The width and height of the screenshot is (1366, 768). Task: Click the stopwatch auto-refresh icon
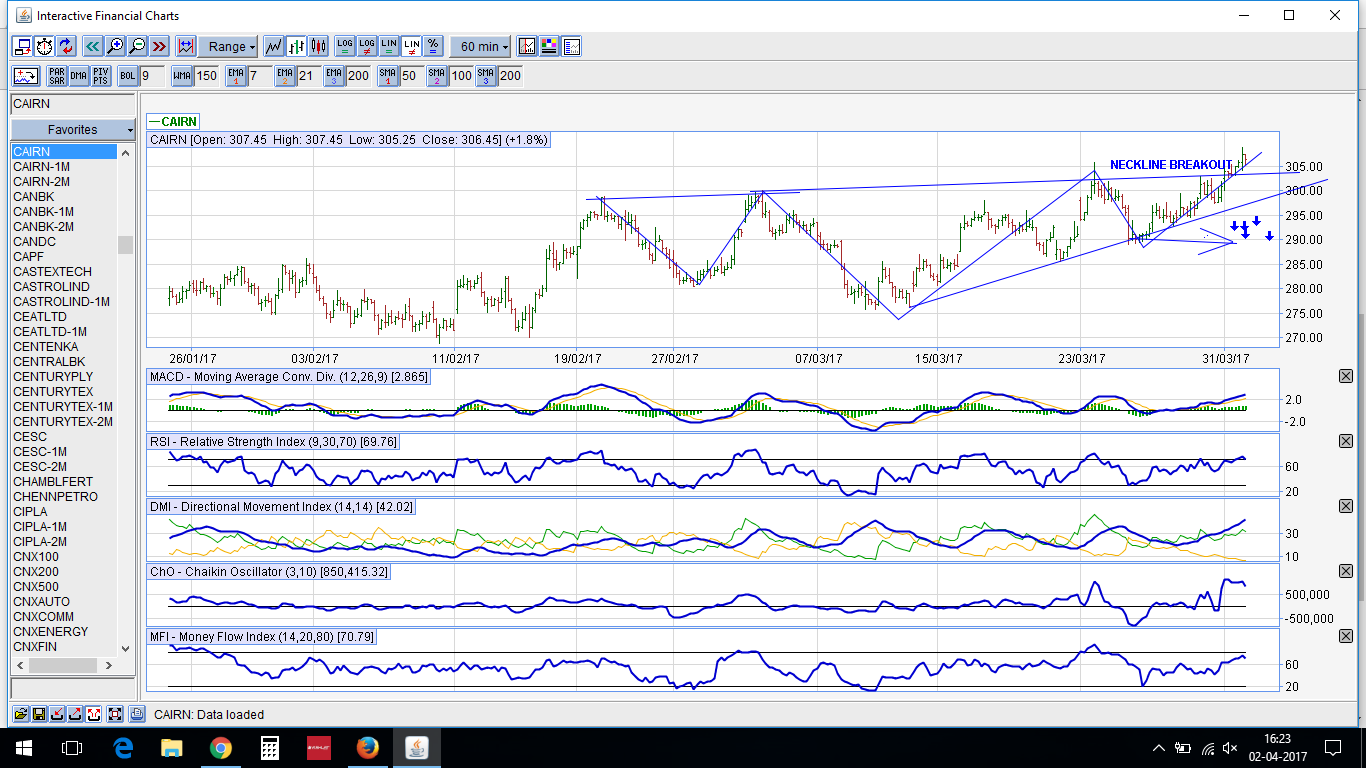tap(45, 46)
